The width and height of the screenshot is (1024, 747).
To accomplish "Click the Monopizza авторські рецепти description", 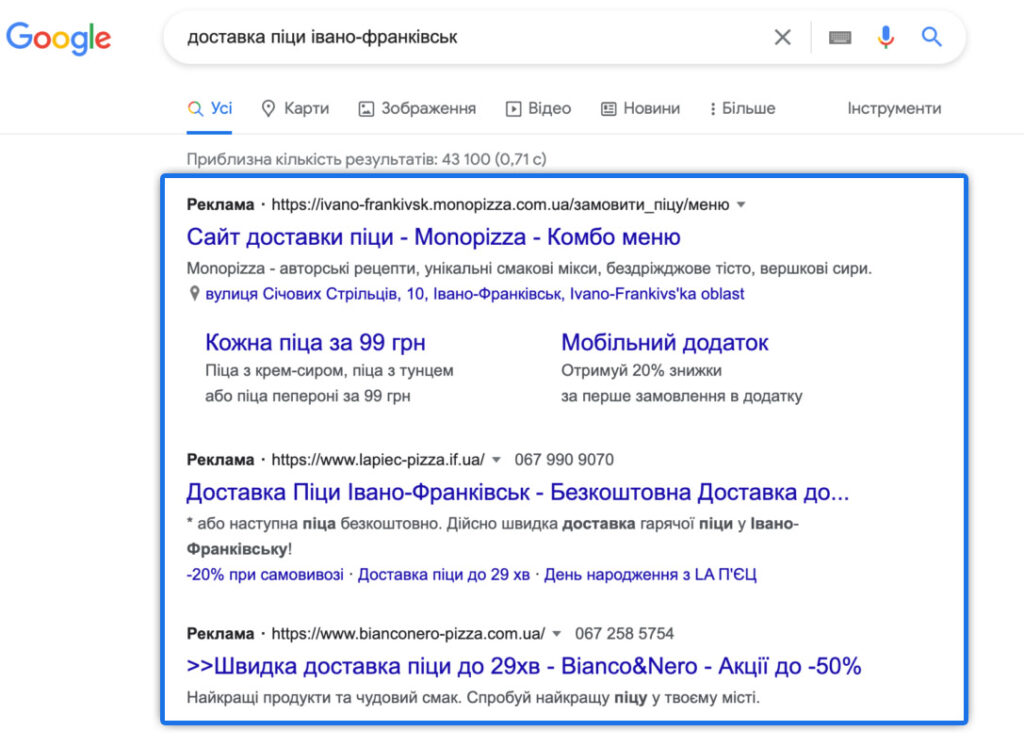I will click(529, 268).
